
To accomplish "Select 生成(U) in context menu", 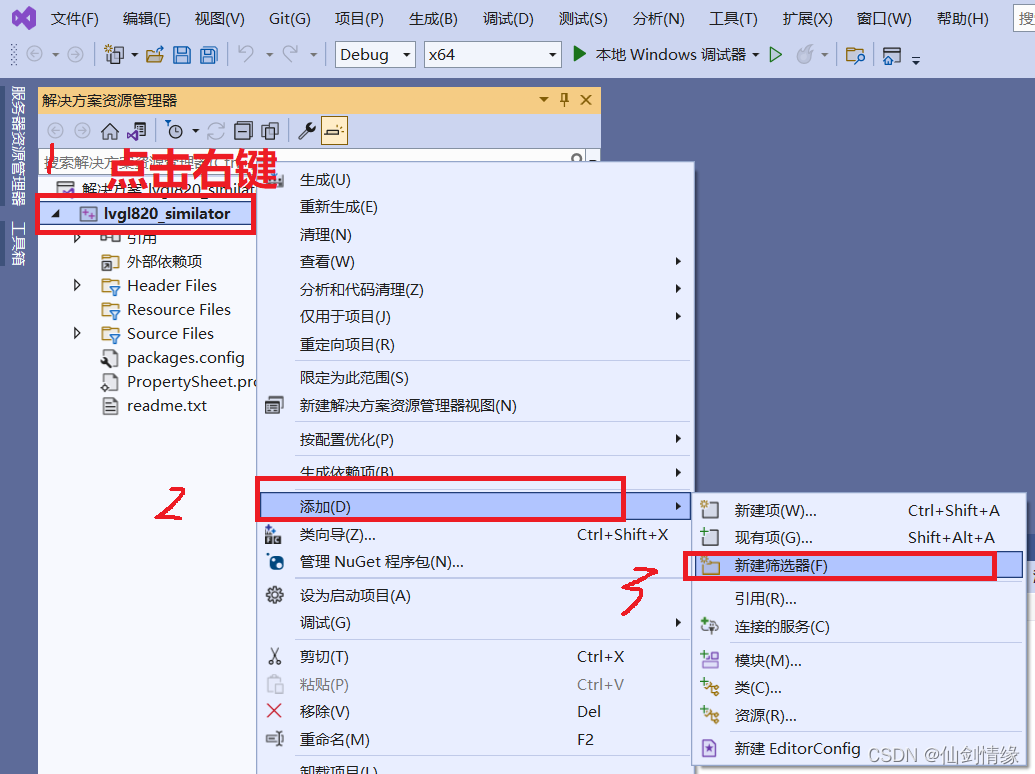I will [475, 179].
